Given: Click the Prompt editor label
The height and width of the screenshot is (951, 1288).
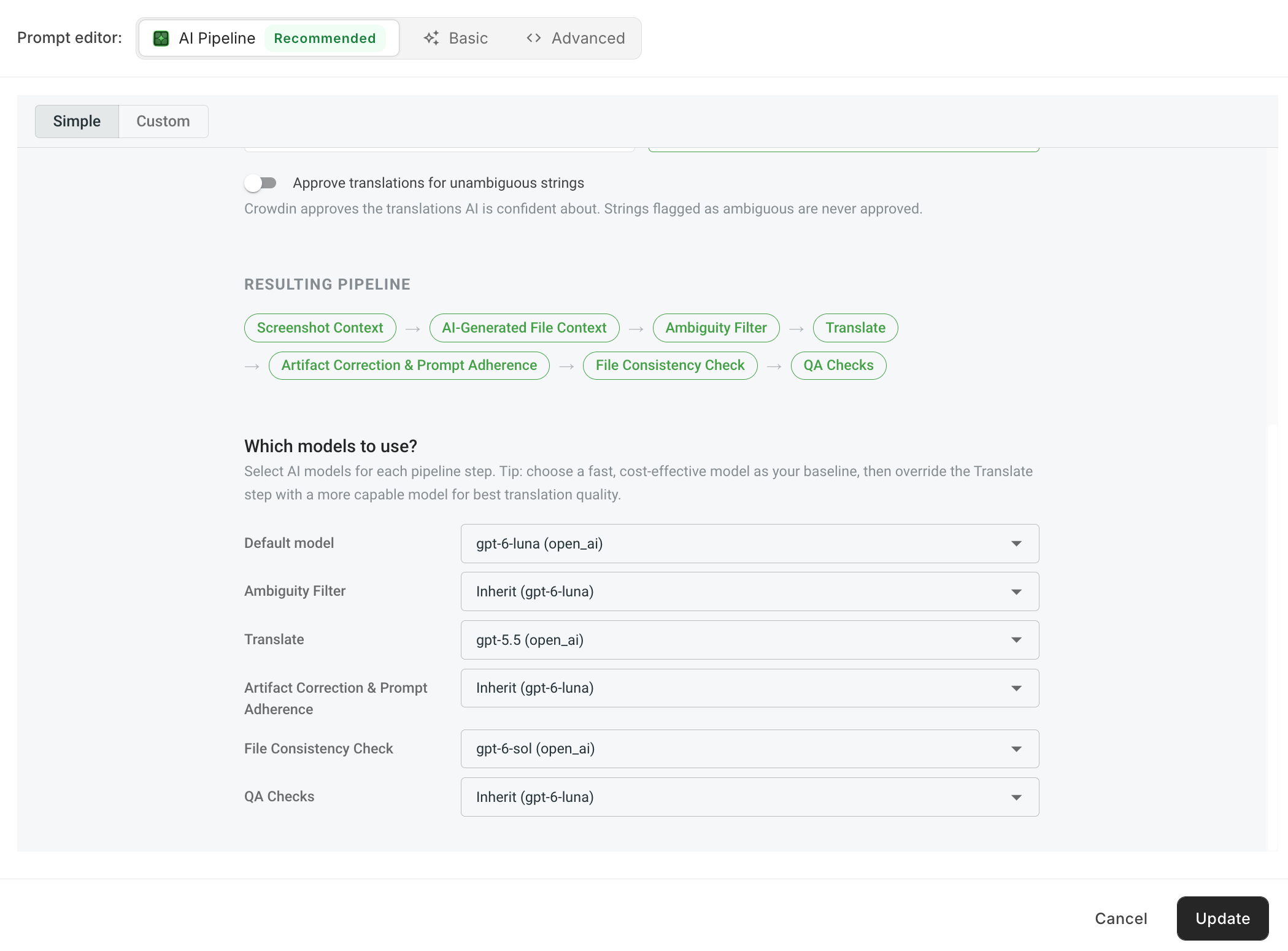Looking at the screenshot, I should (69, 38).
